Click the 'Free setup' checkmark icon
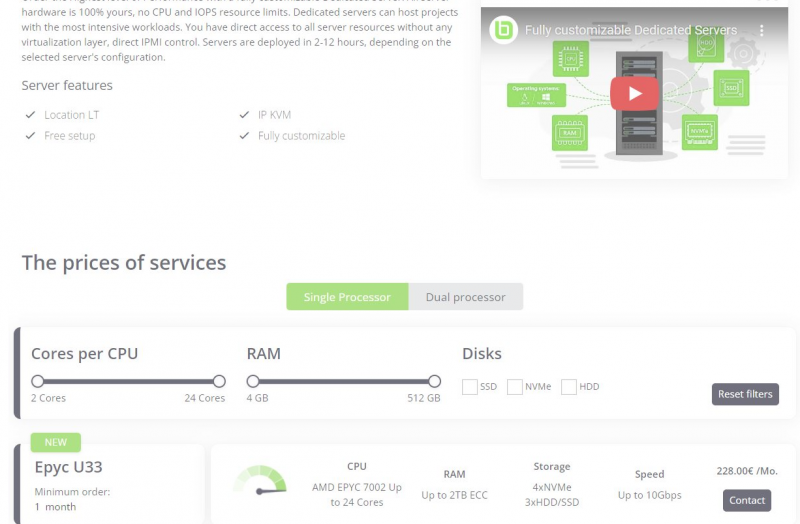800x524 pixels. [31, 136]
